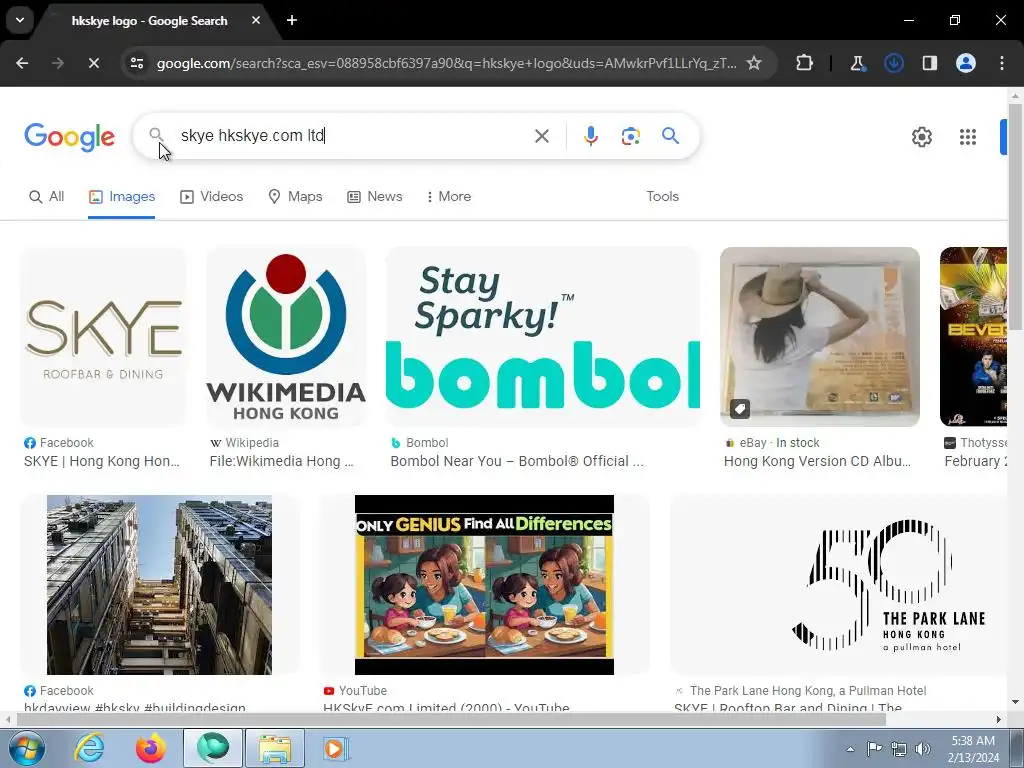This screenshot has height=768, width=1024.
Task: Focus the Google search input field
Action: coord(353,136)
